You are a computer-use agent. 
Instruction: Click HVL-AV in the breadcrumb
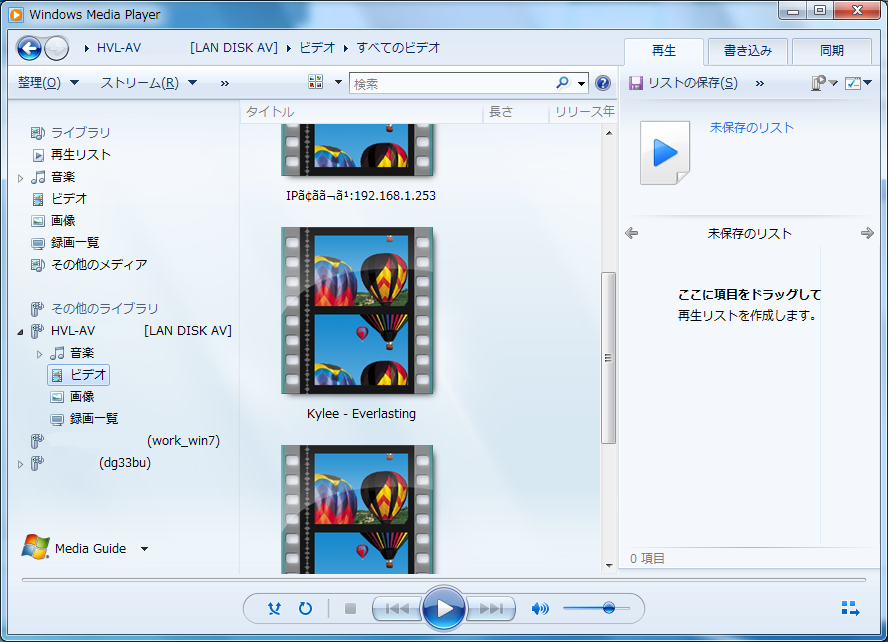tap(119, 48)
